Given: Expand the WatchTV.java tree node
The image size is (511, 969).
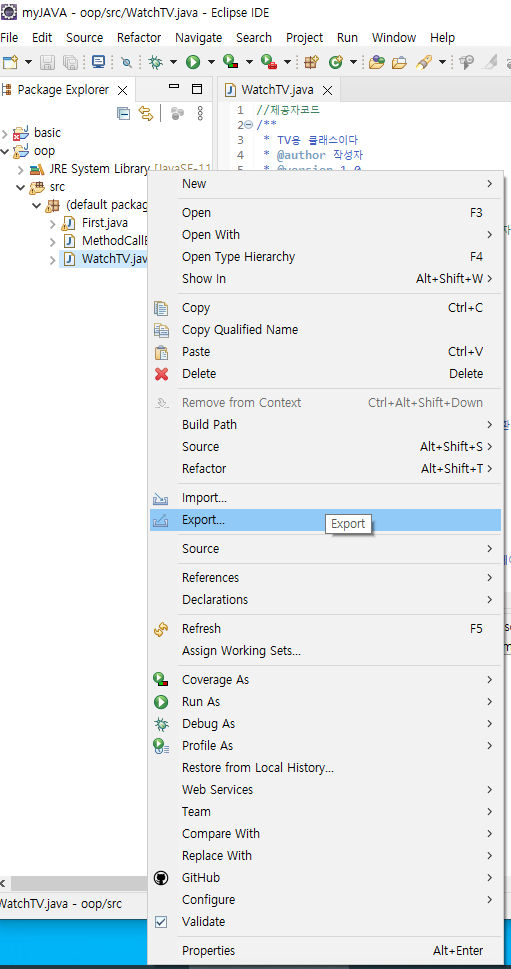Looking at the screenshot, I should click(x=53, y=259).
